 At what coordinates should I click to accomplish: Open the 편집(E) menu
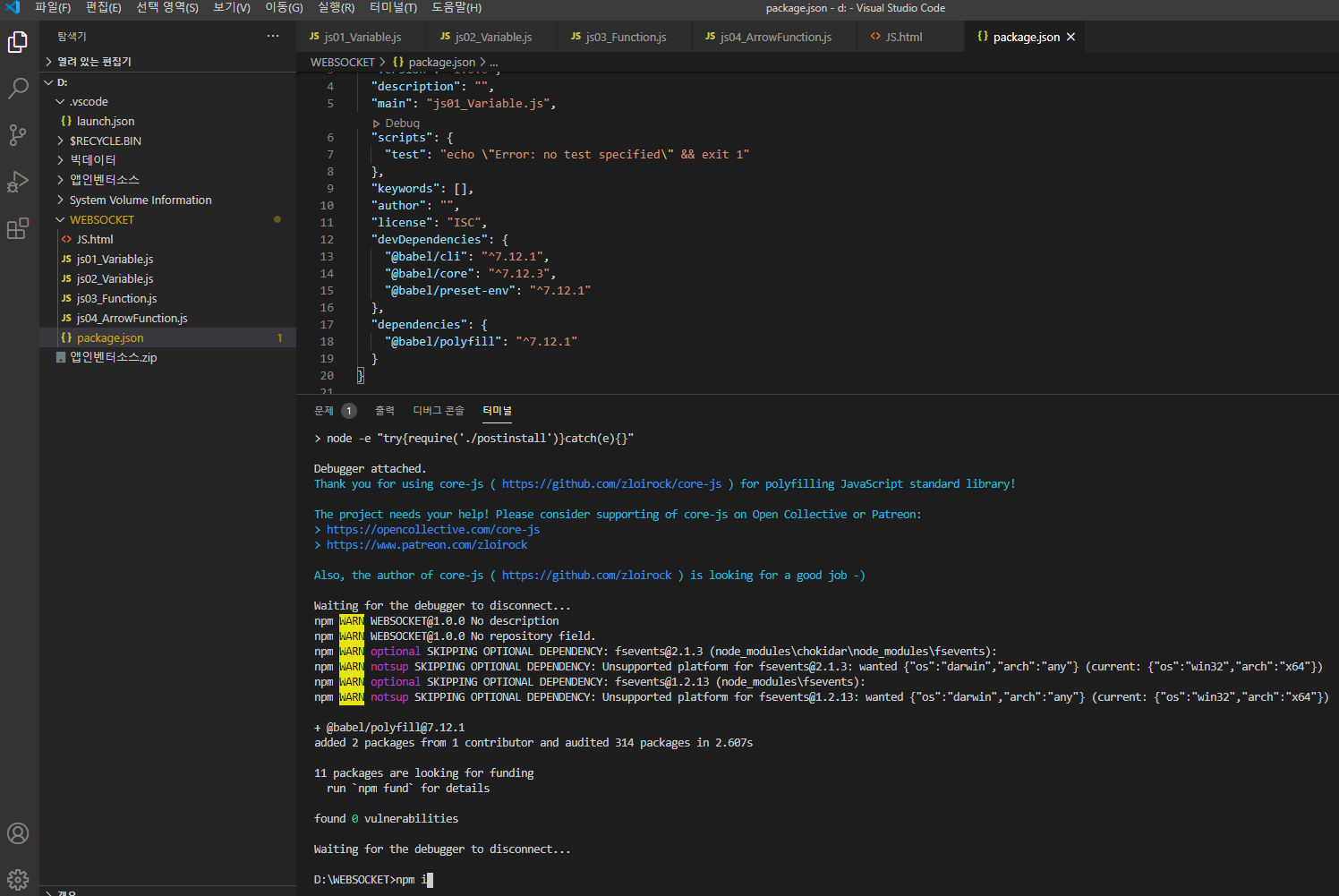(104, 7)
